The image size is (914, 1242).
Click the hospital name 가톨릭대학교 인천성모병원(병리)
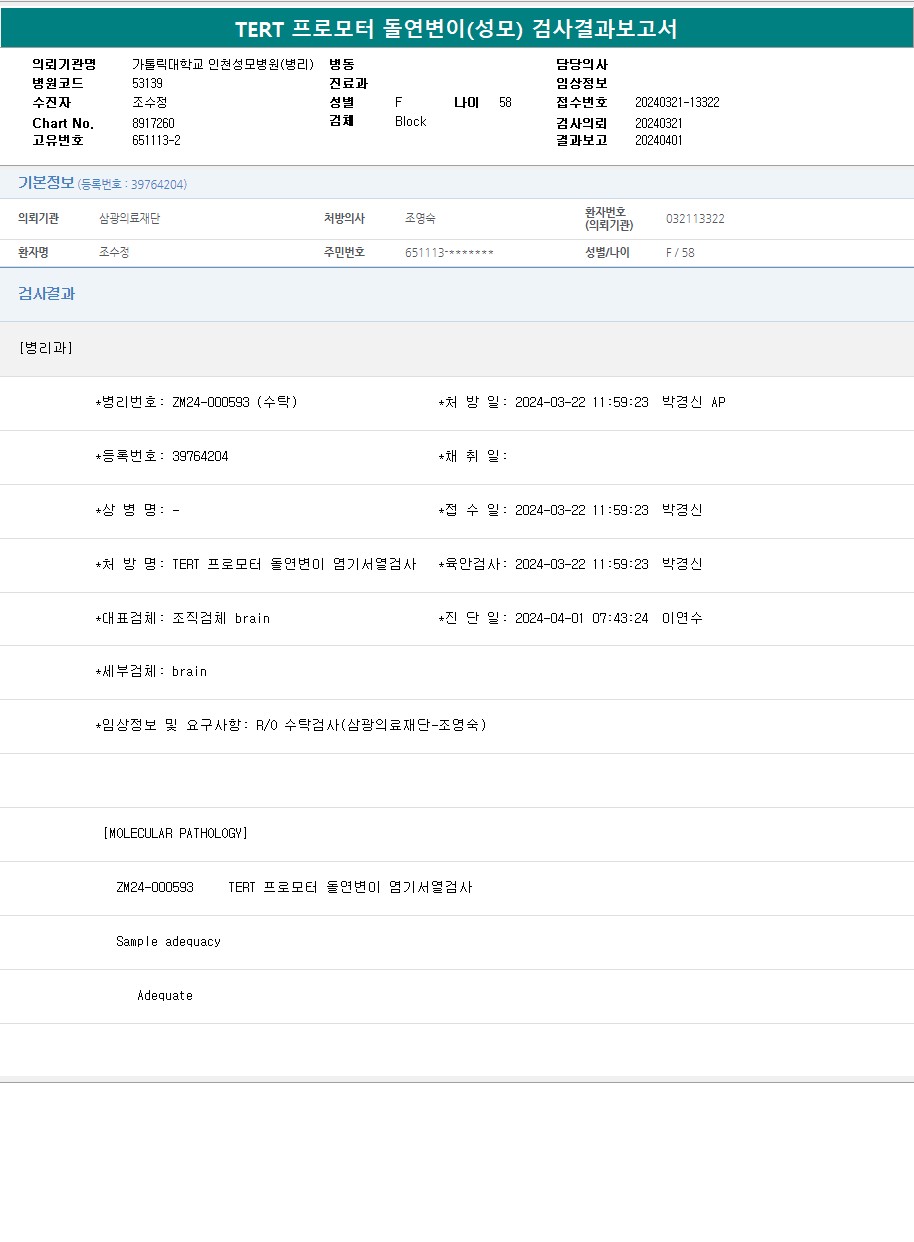(x=222, y=64)
